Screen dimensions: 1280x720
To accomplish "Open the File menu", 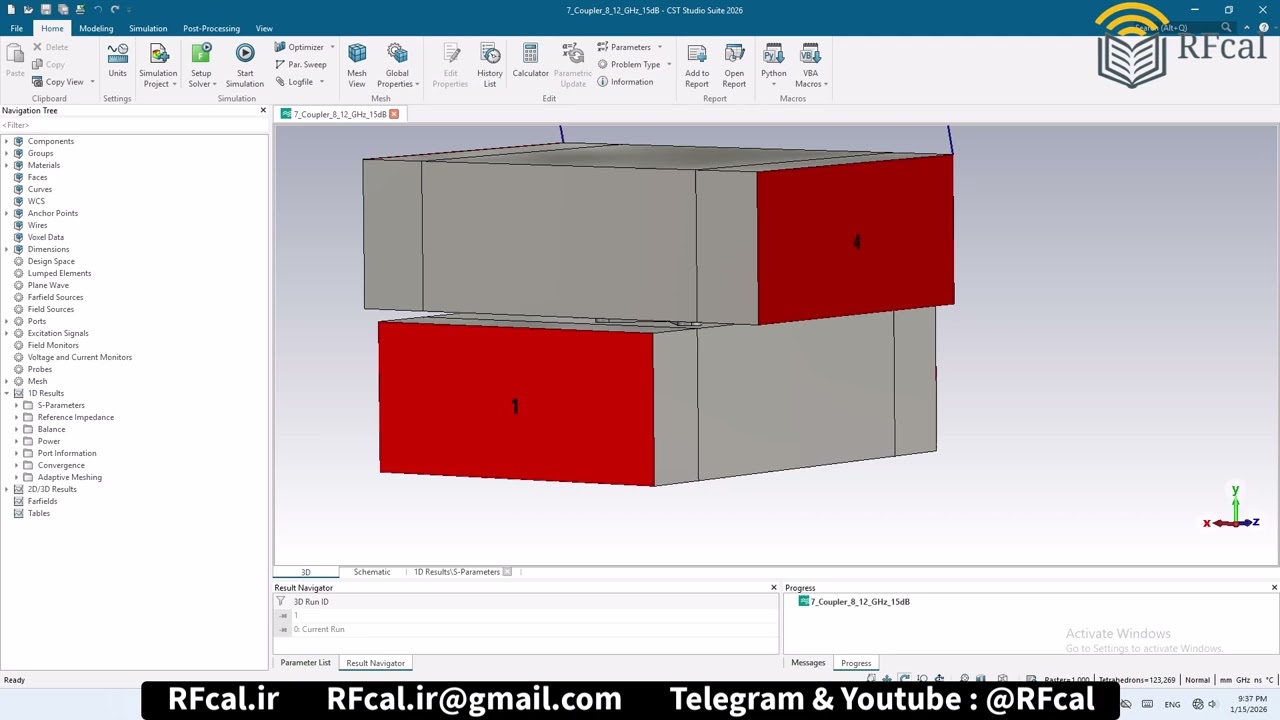I will (x=17, y=28).
